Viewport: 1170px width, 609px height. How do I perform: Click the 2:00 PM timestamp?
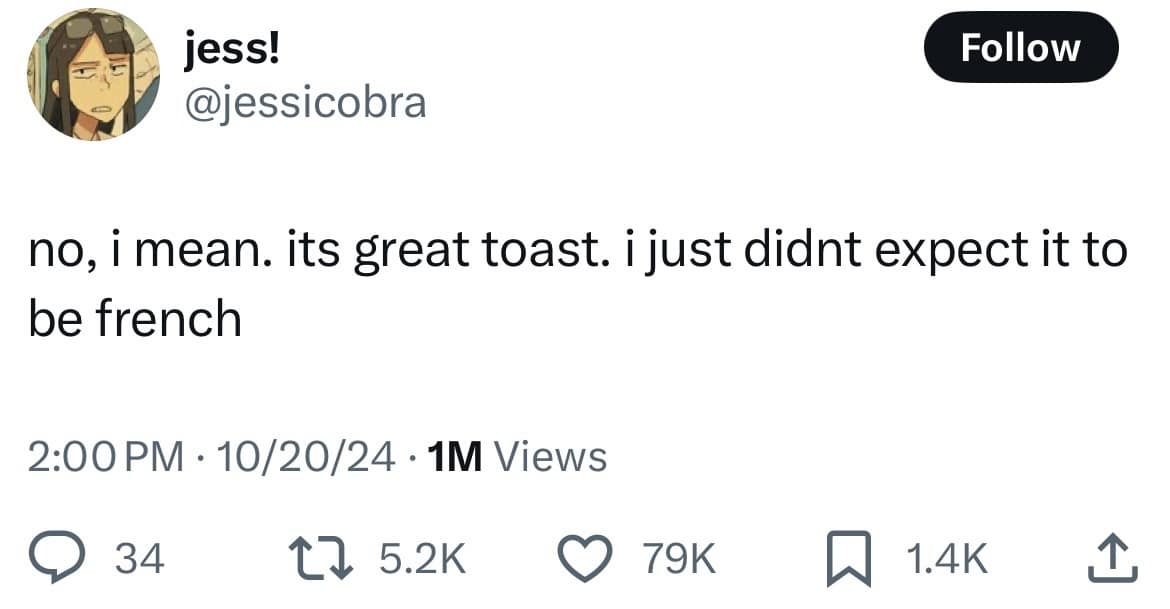(106, 457)
